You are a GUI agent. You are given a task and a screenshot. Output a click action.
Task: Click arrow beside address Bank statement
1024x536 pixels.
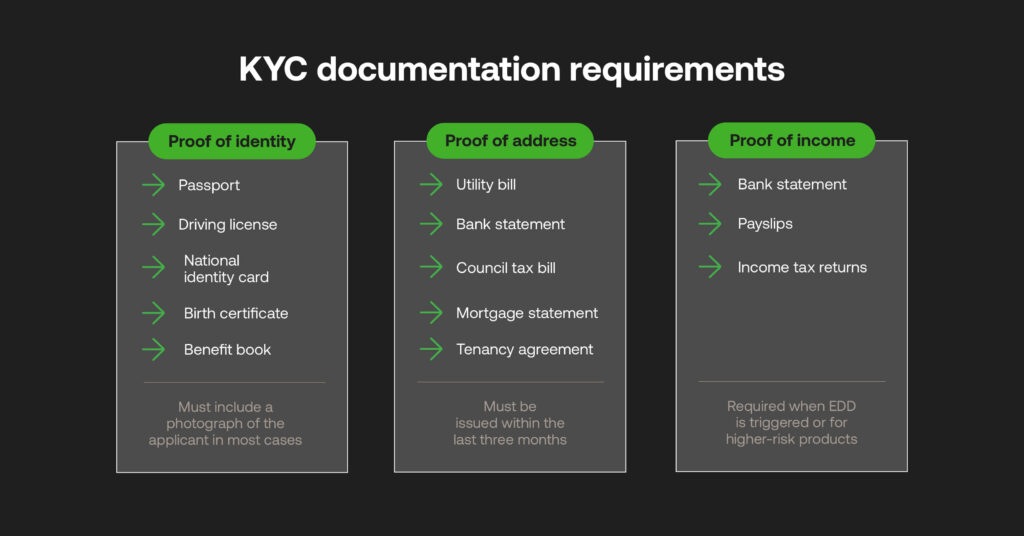[x=431, y=224]
